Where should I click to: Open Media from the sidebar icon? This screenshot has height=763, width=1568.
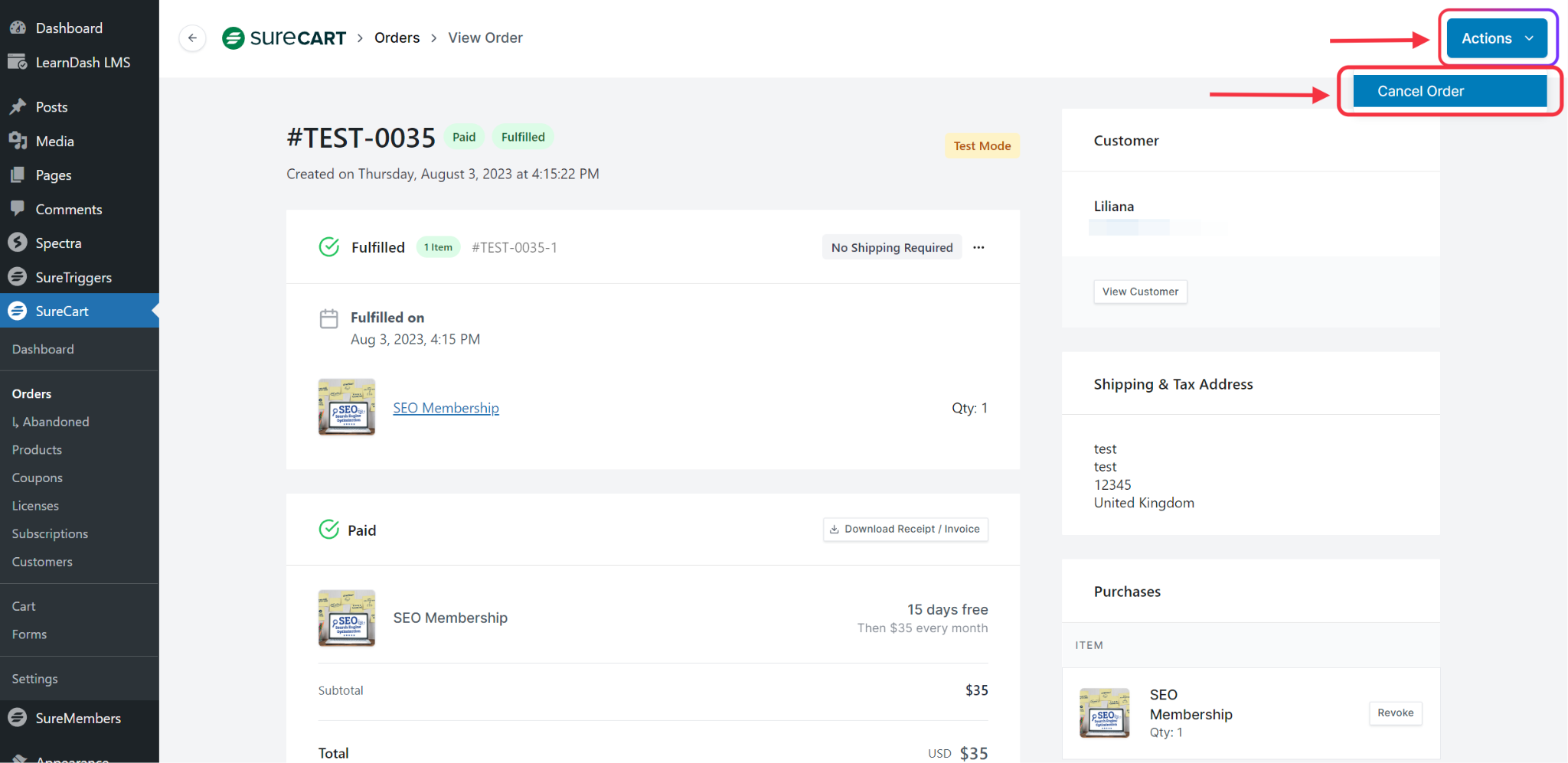tap(18, 141)
